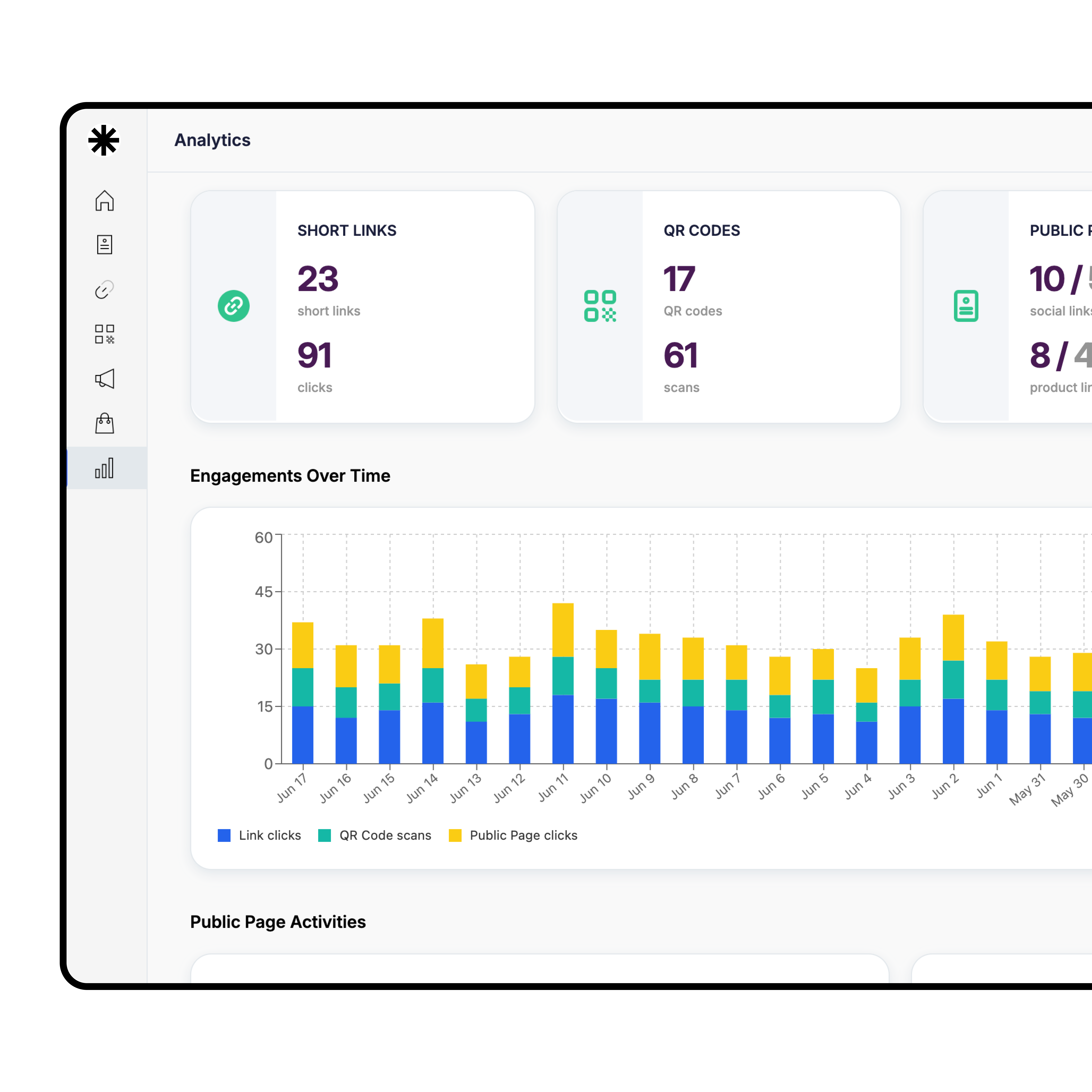The image size is (1092, 1092).
Task: Click the 23 short links count
Action: [x=318, y=279]
